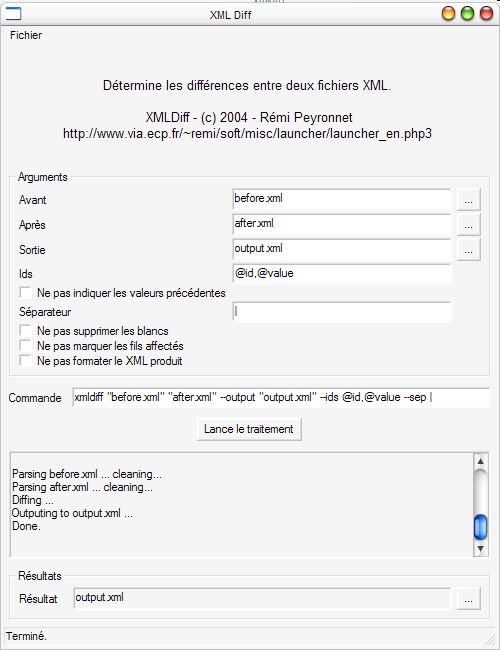
Task: Focus the Résultat output.xml field
Action: click(x=262, y=598)
